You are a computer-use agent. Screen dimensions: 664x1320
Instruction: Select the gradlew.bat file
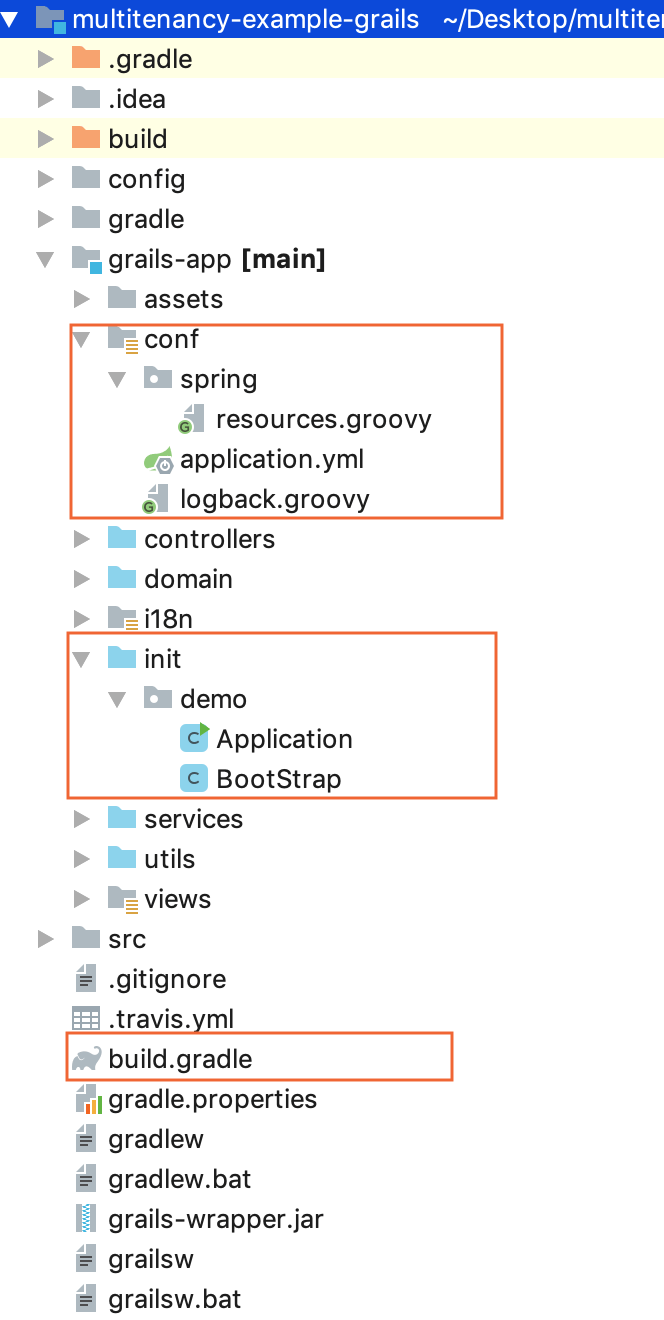[179, 1179]
